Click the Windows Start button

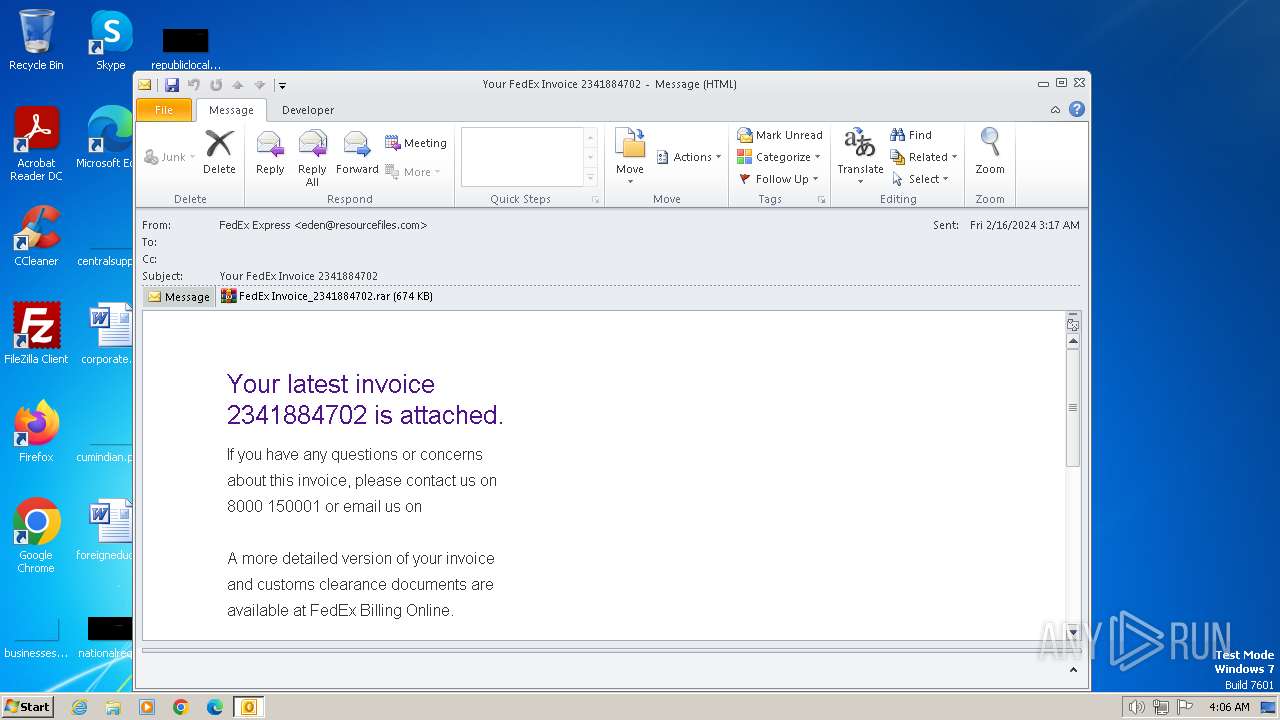coord(28,707)
